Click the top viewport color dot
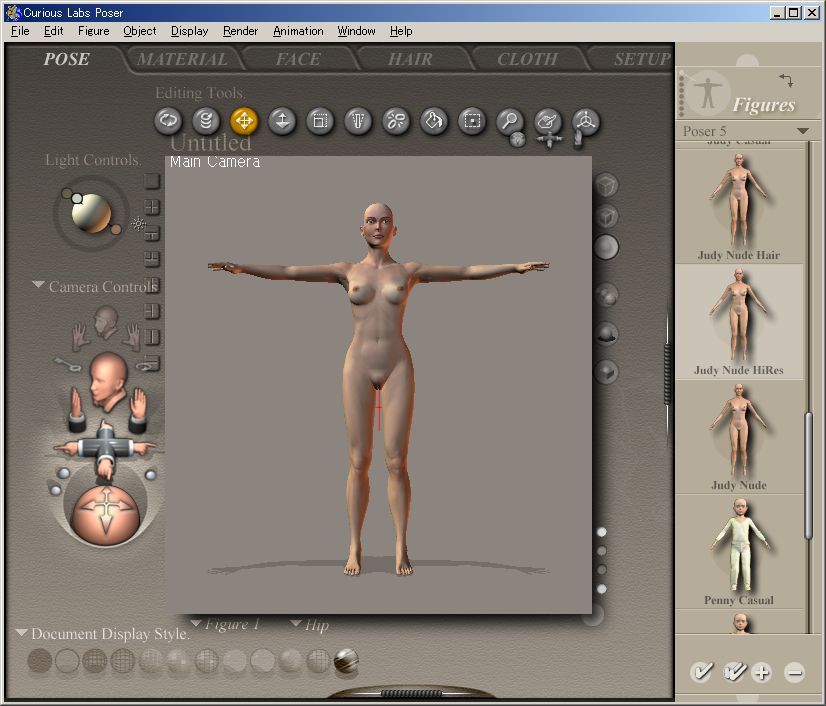Image resolution: width=826 pixels, height=706 pixels. (602, 532)
